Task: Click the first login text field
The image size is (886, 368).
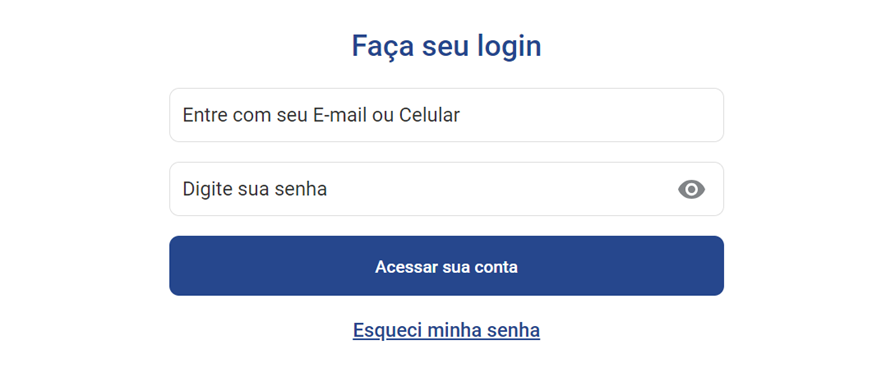Action: [446, 115]
